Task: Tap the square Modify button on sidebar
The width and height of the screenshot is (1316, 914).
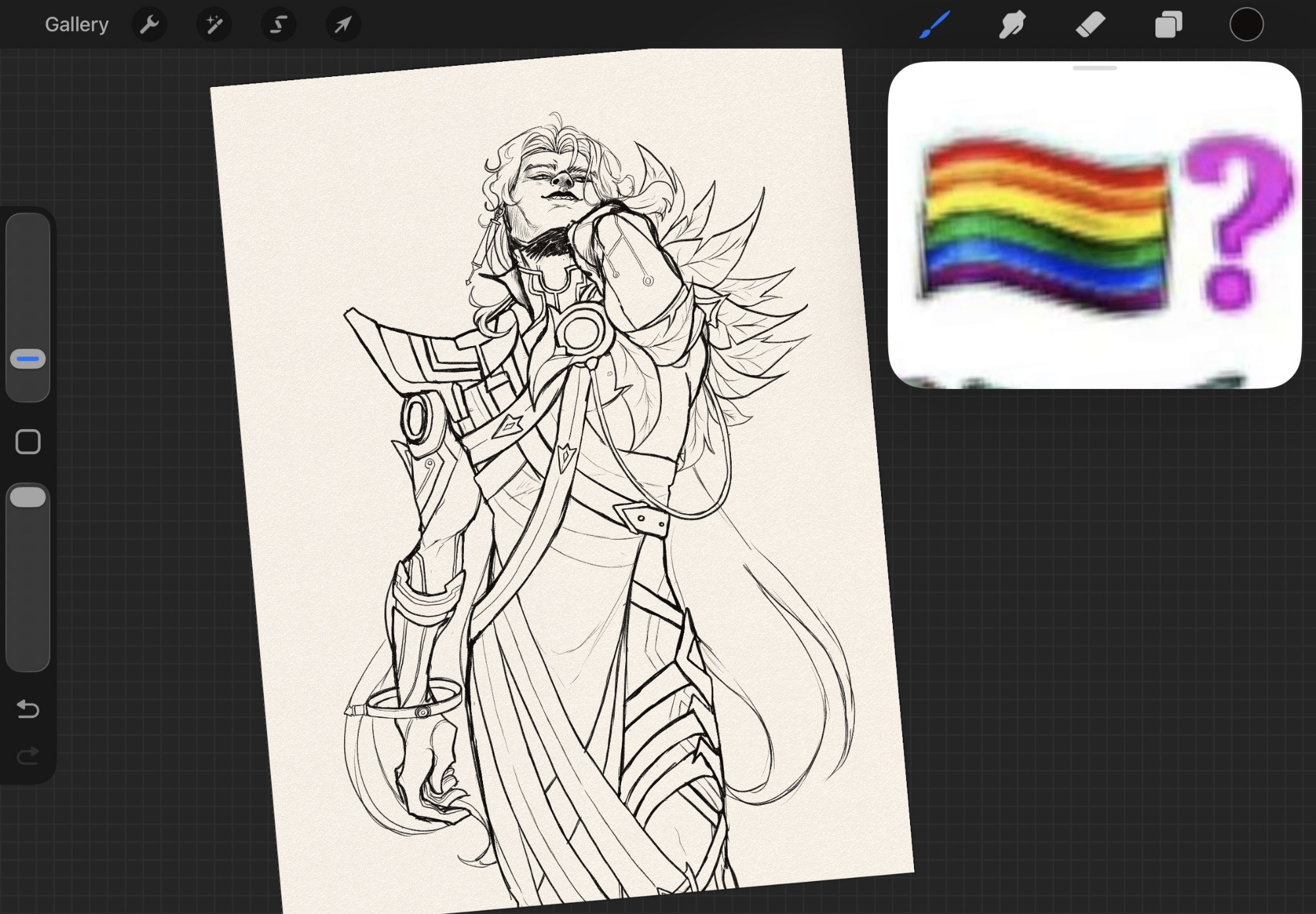Action: [28, 442]
